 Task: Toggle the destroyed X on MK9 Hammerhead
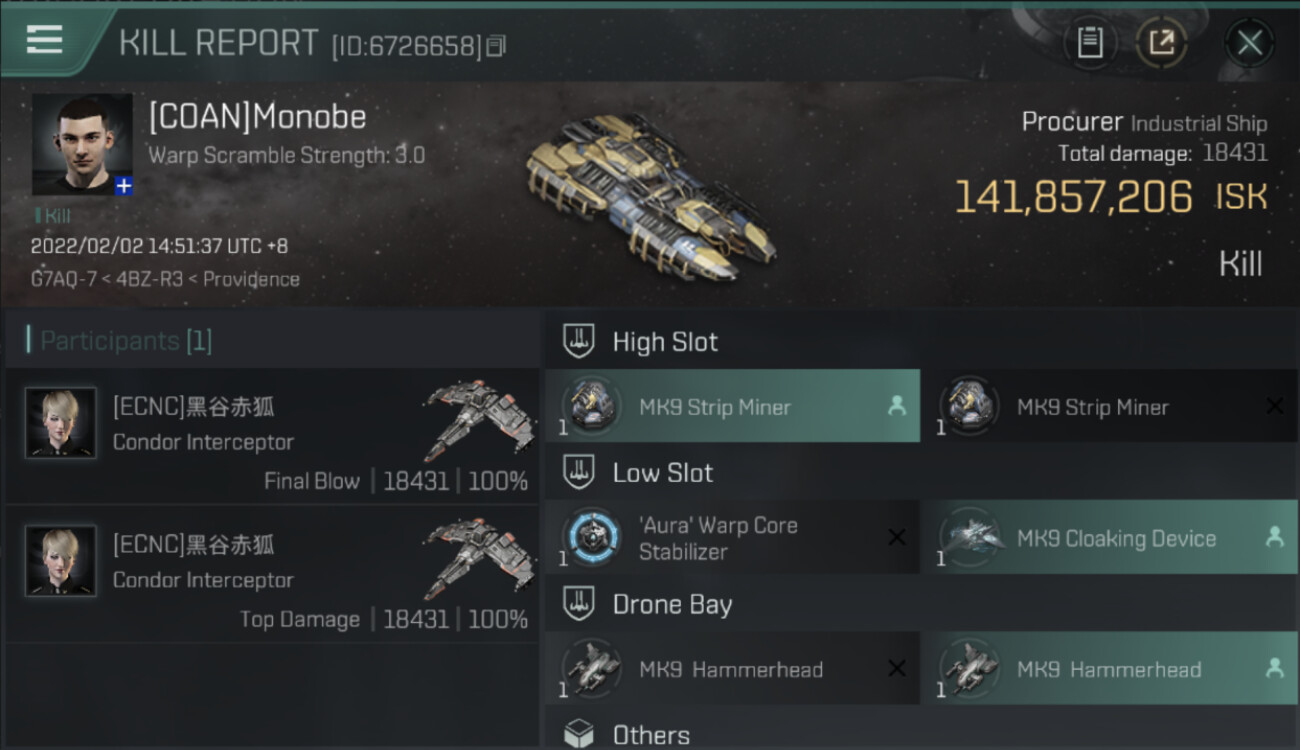click(896, 669)
